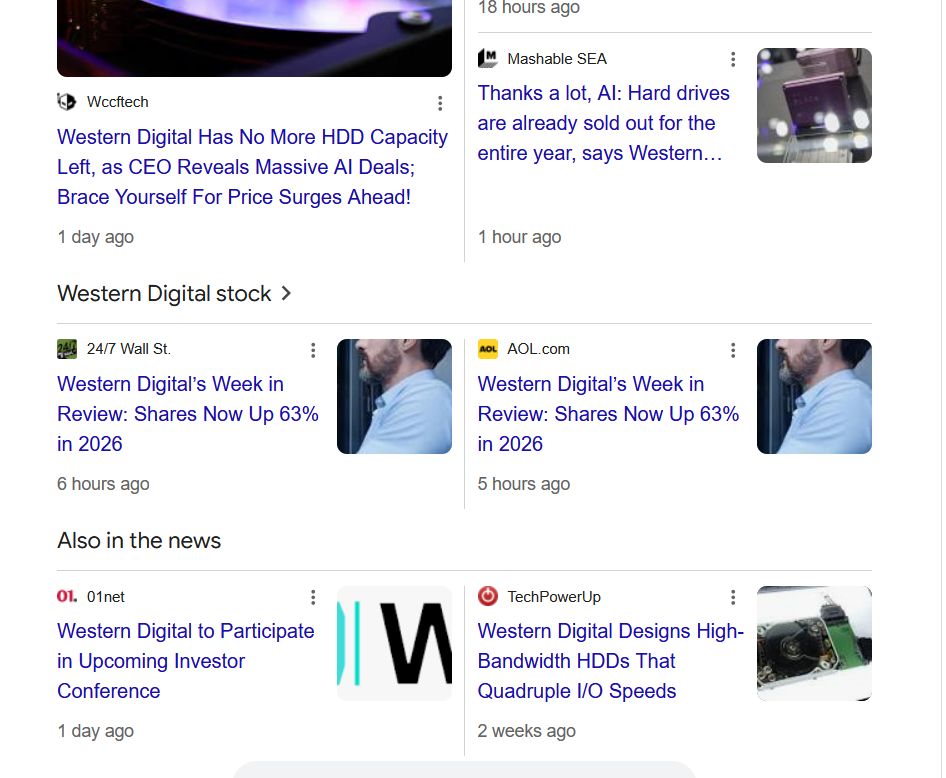Open more options for Mashable SEA article
The width and height of the screenshot is (946, 778).
tap(733, 59)
